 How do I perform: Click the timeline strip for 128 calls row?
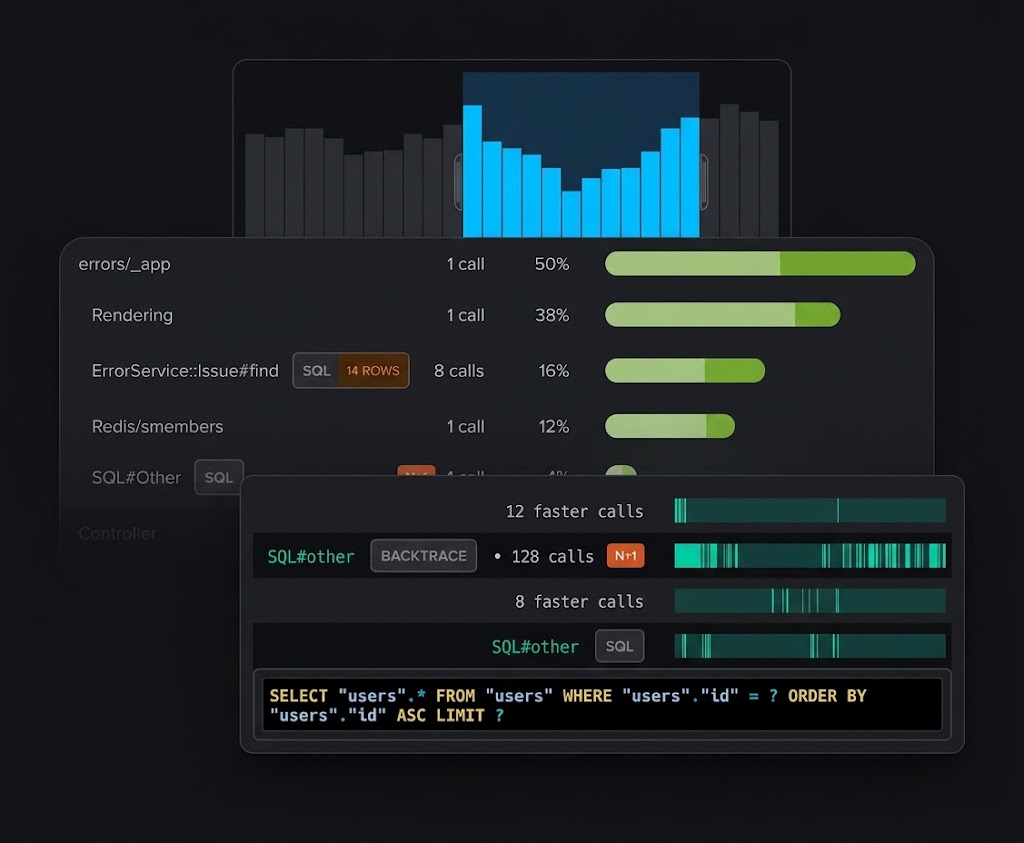pos(810,556)
